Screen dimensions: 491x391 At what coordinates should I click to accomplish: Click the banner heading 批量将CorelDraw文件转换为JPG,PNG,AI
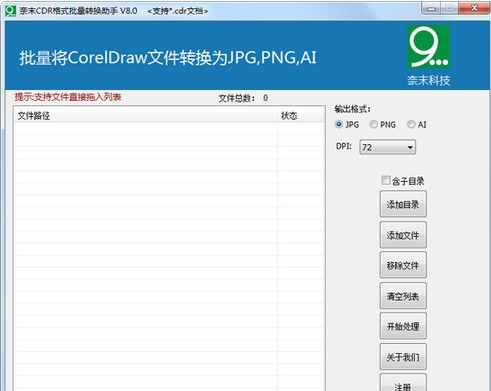168,57
